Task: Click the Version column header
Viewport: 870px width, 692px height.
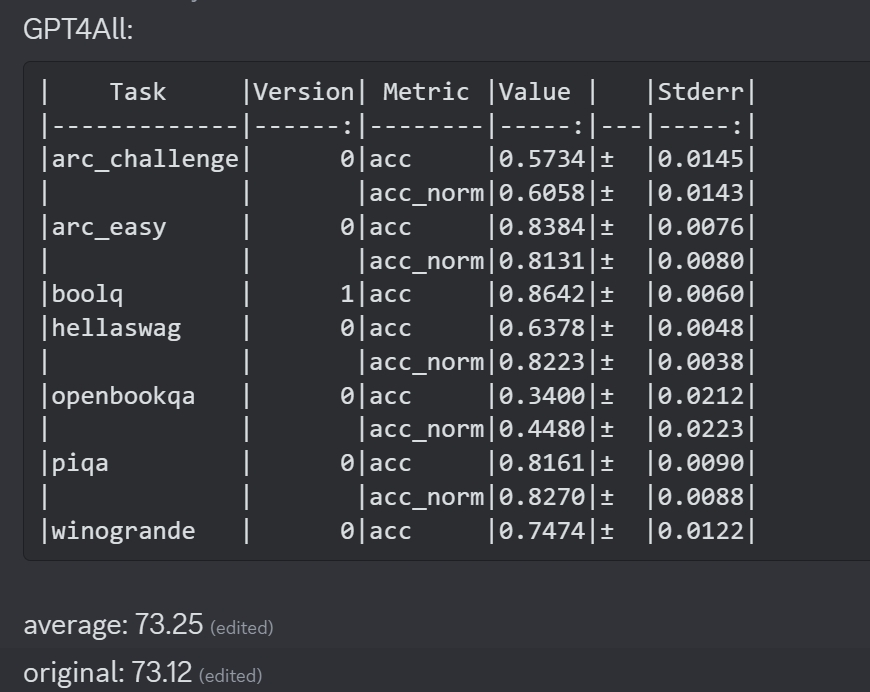Action: 304,92
